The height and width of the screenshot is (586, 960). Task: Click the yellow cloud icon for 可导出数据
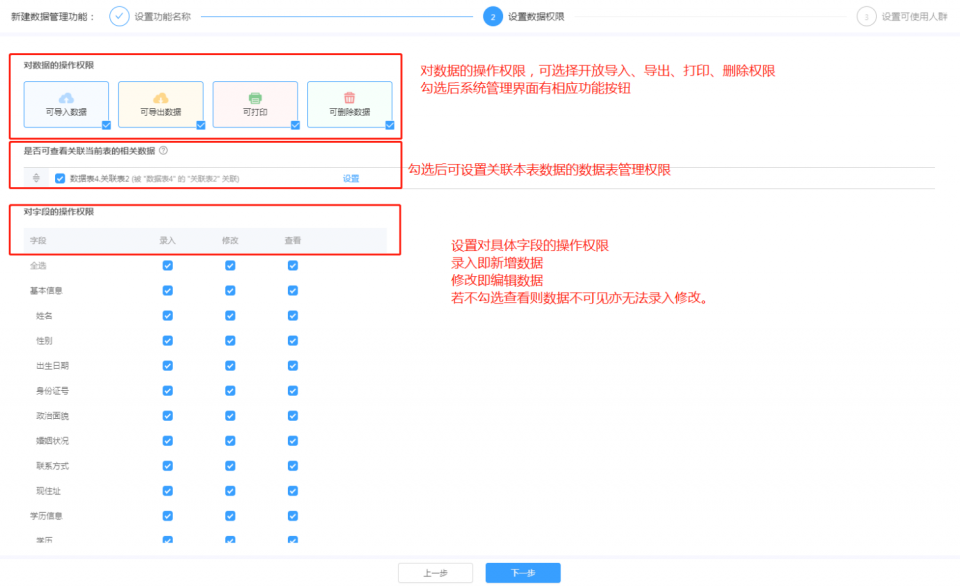(160, 98)
